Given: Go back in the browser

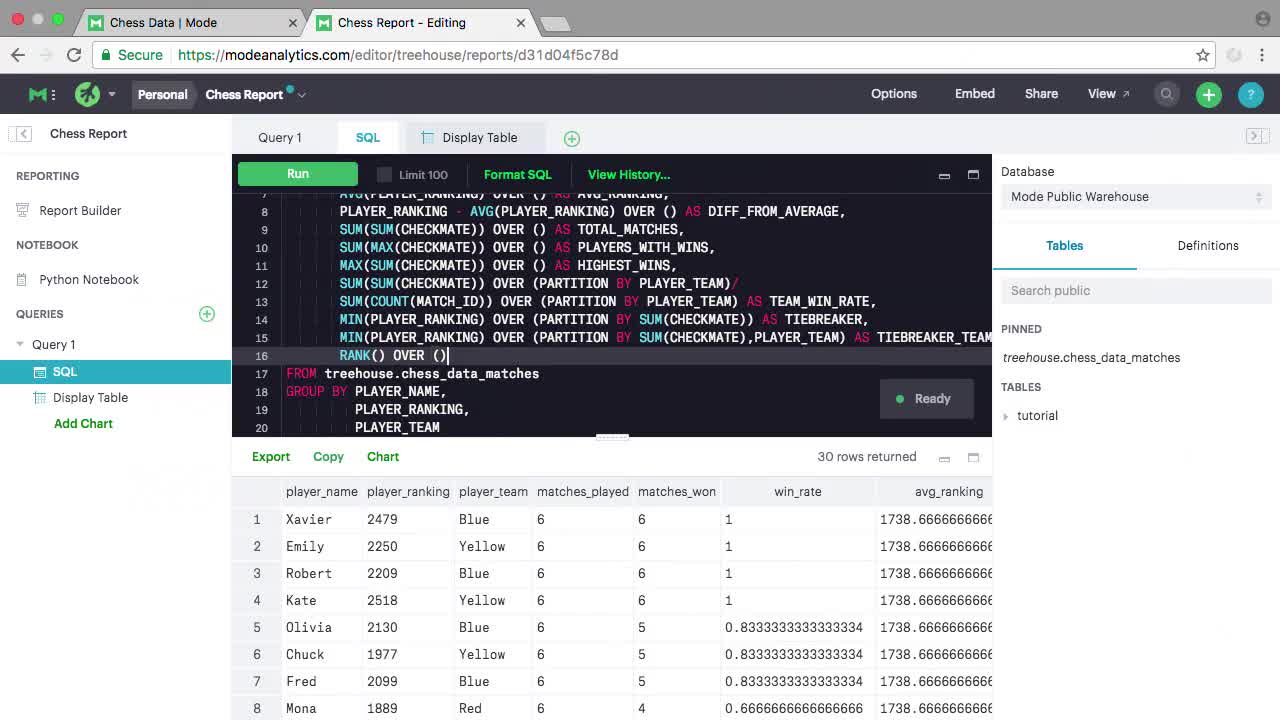Looking at the screenshot, I should (x=18, y=55).
